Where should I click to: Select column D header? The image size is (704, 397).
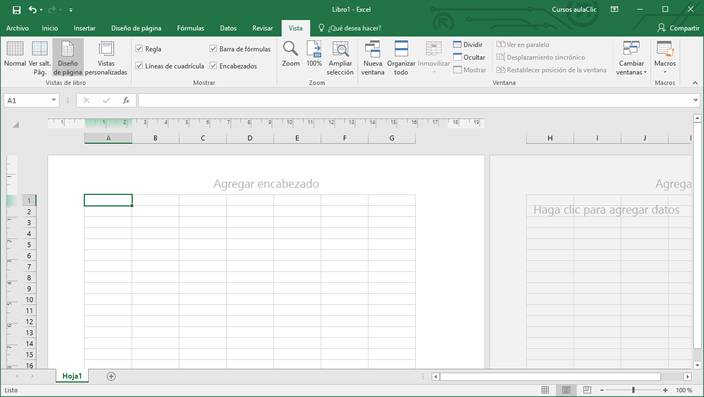tap(250, 138)
